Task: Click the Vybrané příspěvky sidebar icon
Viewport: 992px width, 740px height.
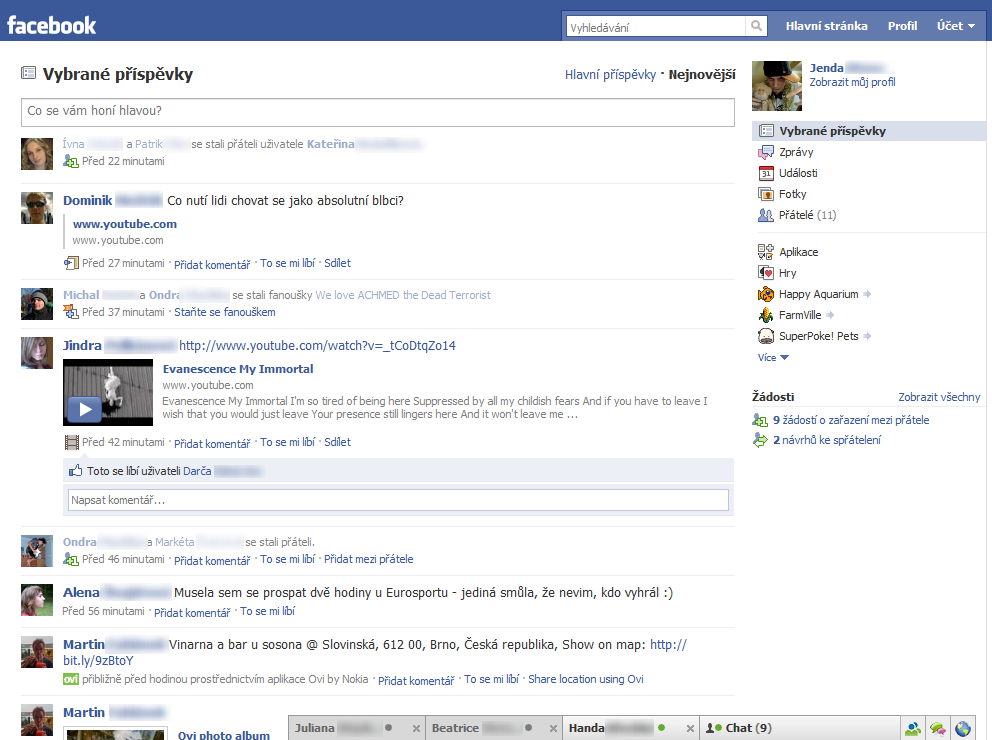Action: pyautogui.click(x=766, y=131)
